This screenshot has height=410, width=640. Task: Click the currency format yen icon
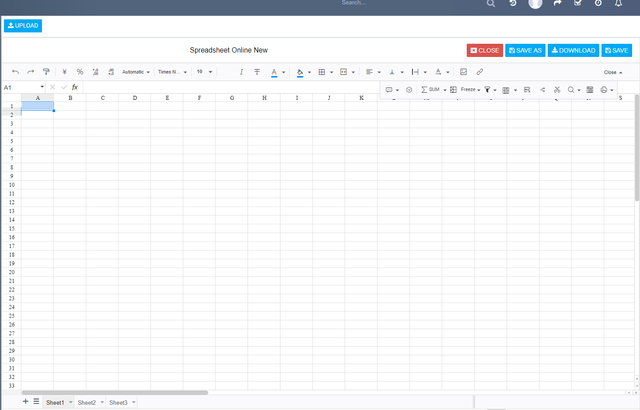[x=64, y=72]
